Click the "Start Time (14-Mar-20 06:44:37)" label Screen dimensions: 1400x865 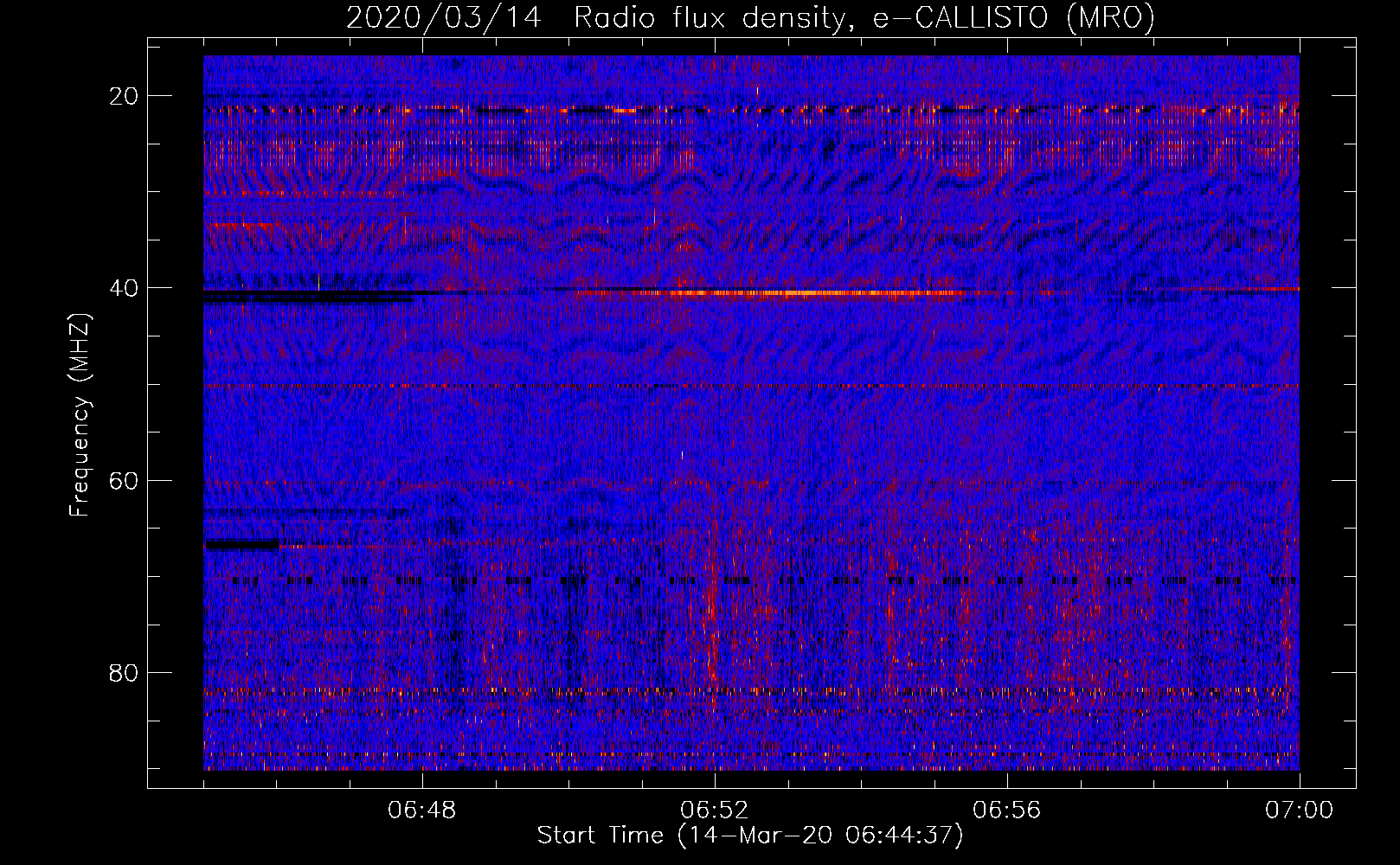tap(750, 836)
